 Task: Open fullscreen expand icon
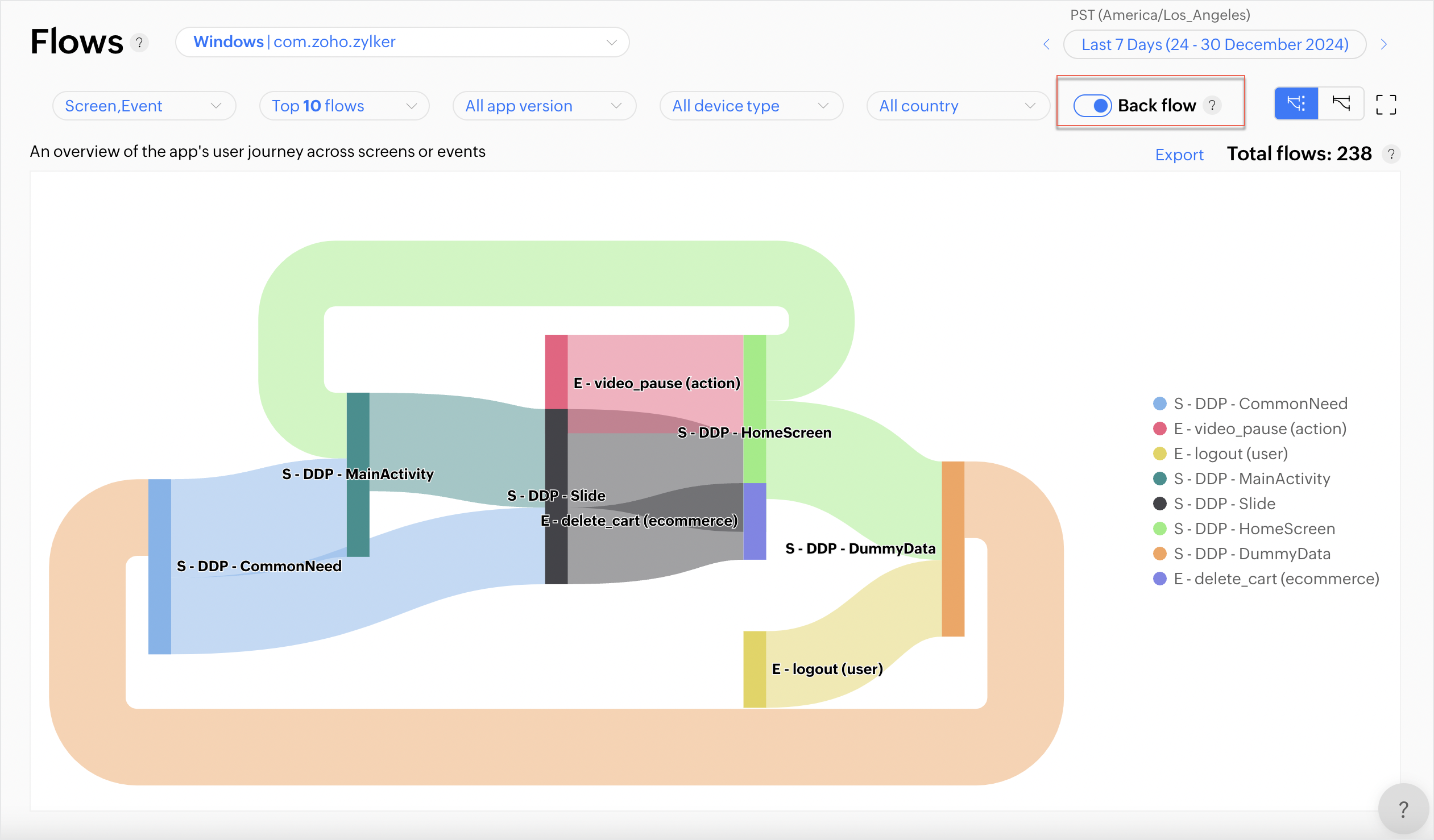1386,105
